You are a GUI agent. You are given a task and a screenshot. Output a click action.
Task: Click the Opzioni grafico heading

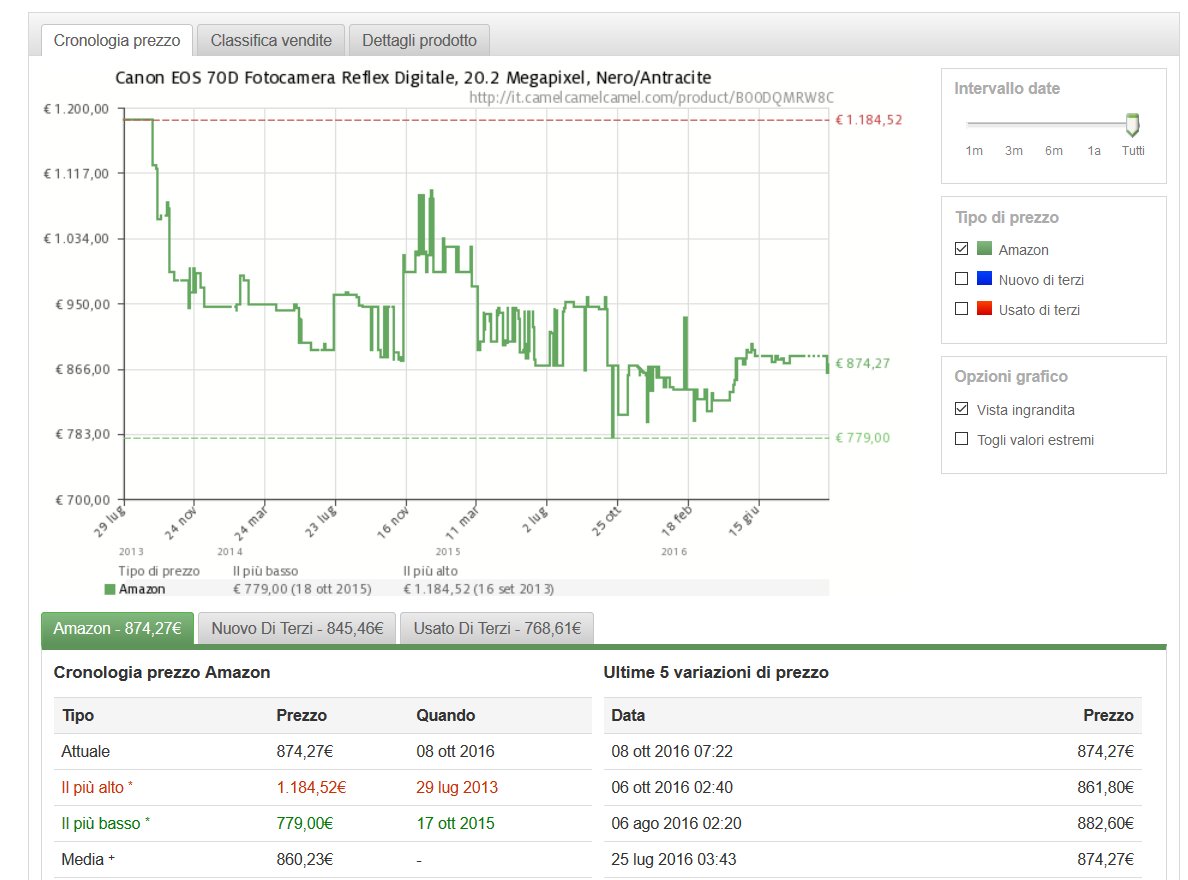coord(1011,377)
